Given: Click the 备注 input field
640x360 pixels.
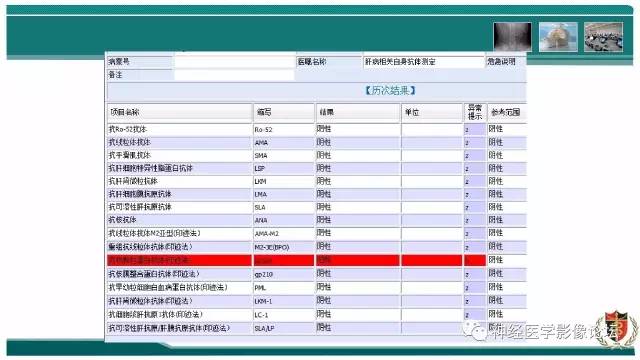Looking at the screenshot, I should pyautogui.click(x=234, y=75).
